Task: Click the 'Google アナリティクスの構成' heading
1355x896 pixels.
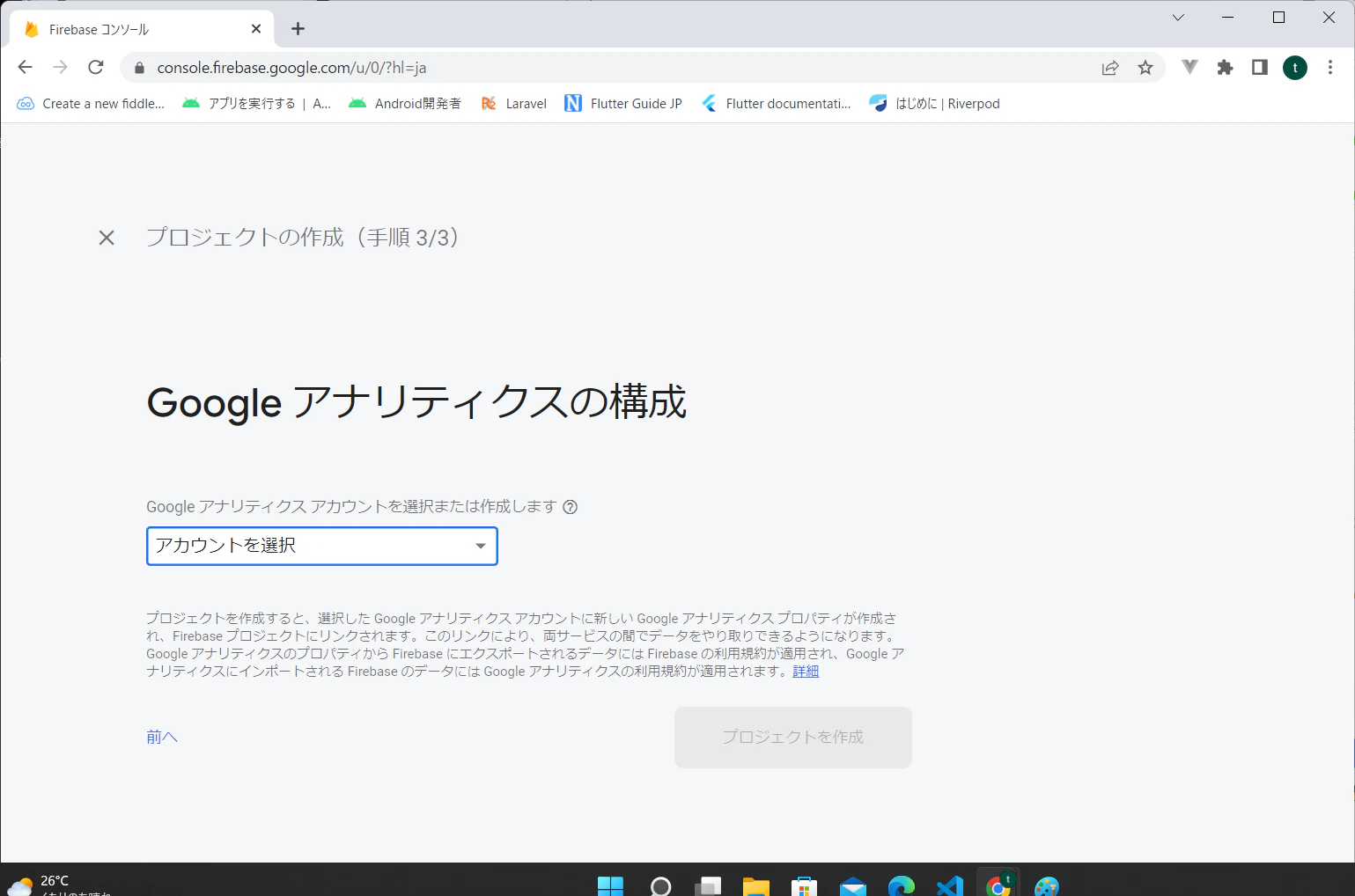Action: tap(416, 402)
